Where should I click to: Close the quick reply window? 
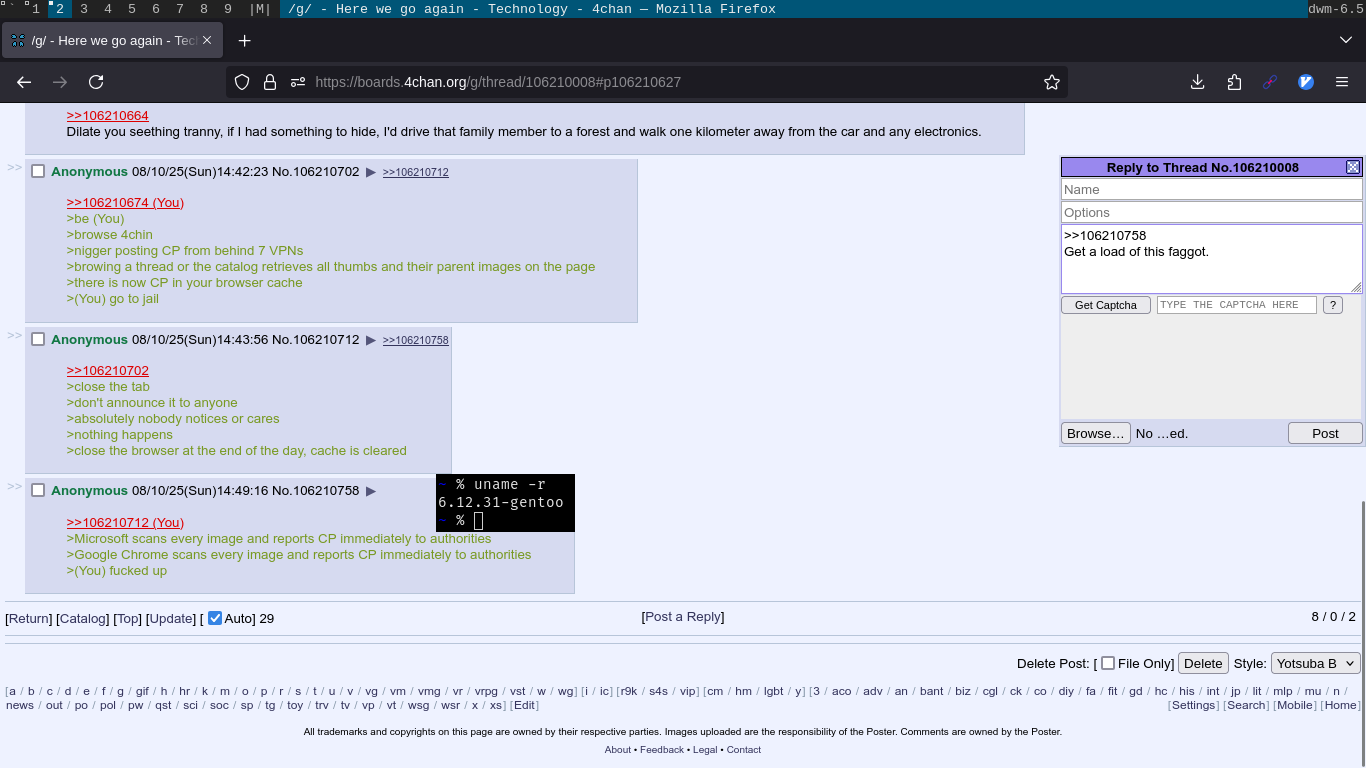point(1353,167)
